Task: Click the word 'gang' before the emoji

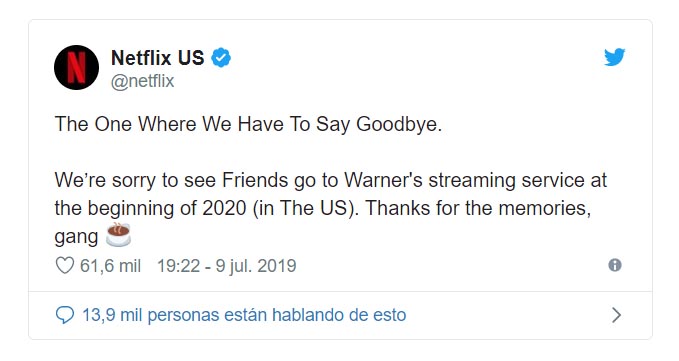Action: click(76, 237)
